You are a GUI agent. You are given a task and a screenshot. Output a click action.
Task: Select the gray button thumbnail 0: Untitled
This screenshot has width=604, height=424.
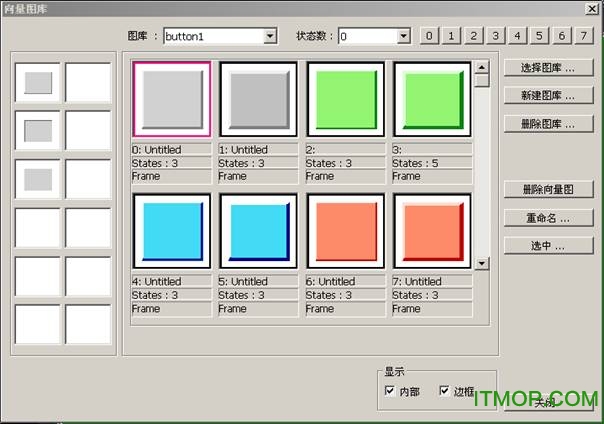pos(171,99)
